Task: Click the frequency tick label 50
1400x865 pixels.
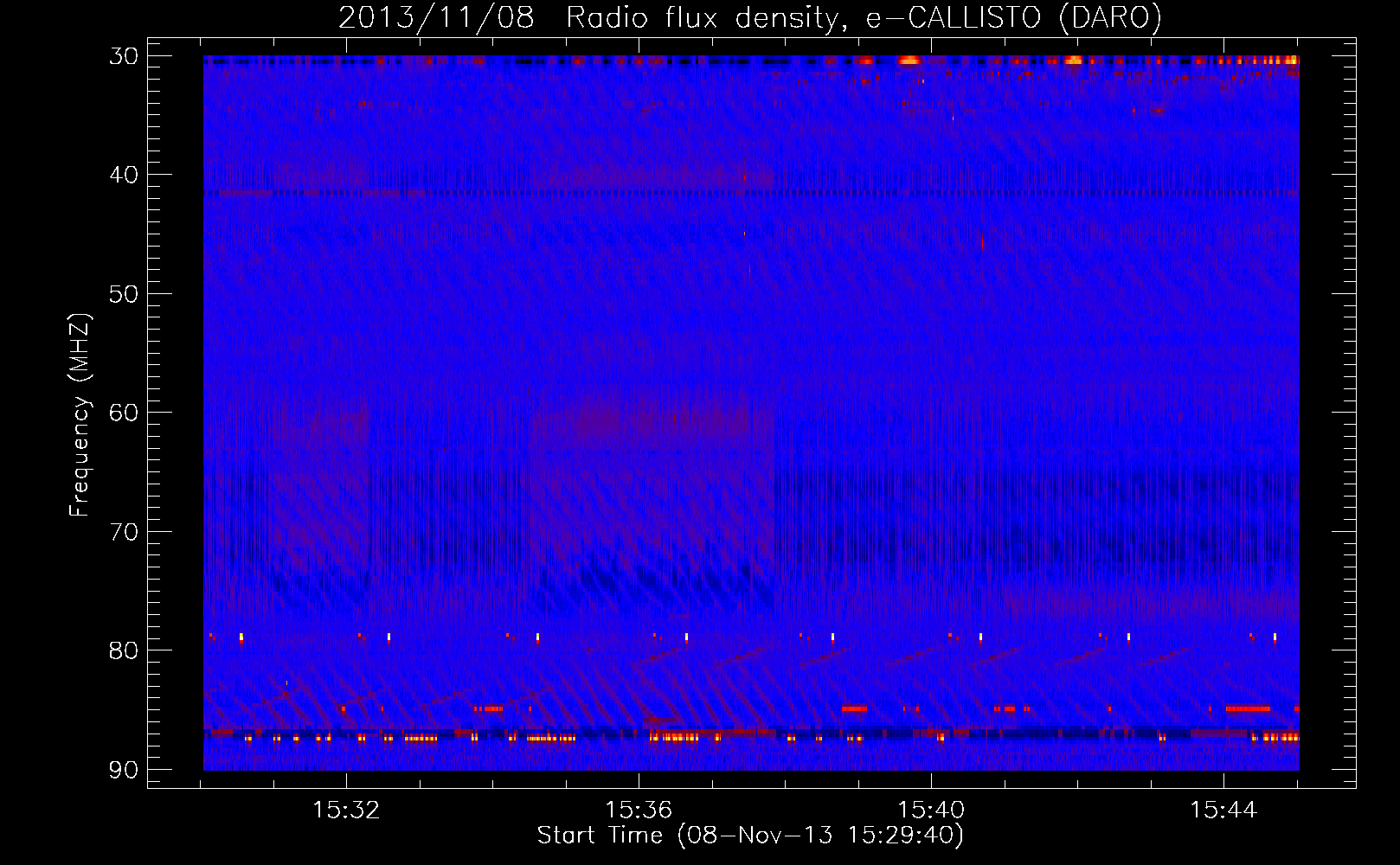Action: pyautogui.click(x=124, y=294)
